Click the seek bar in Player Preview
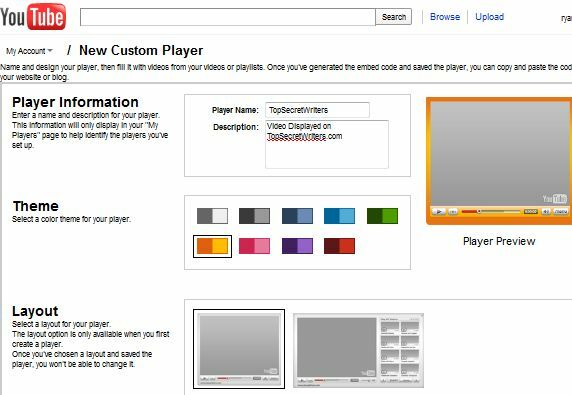 491,211
